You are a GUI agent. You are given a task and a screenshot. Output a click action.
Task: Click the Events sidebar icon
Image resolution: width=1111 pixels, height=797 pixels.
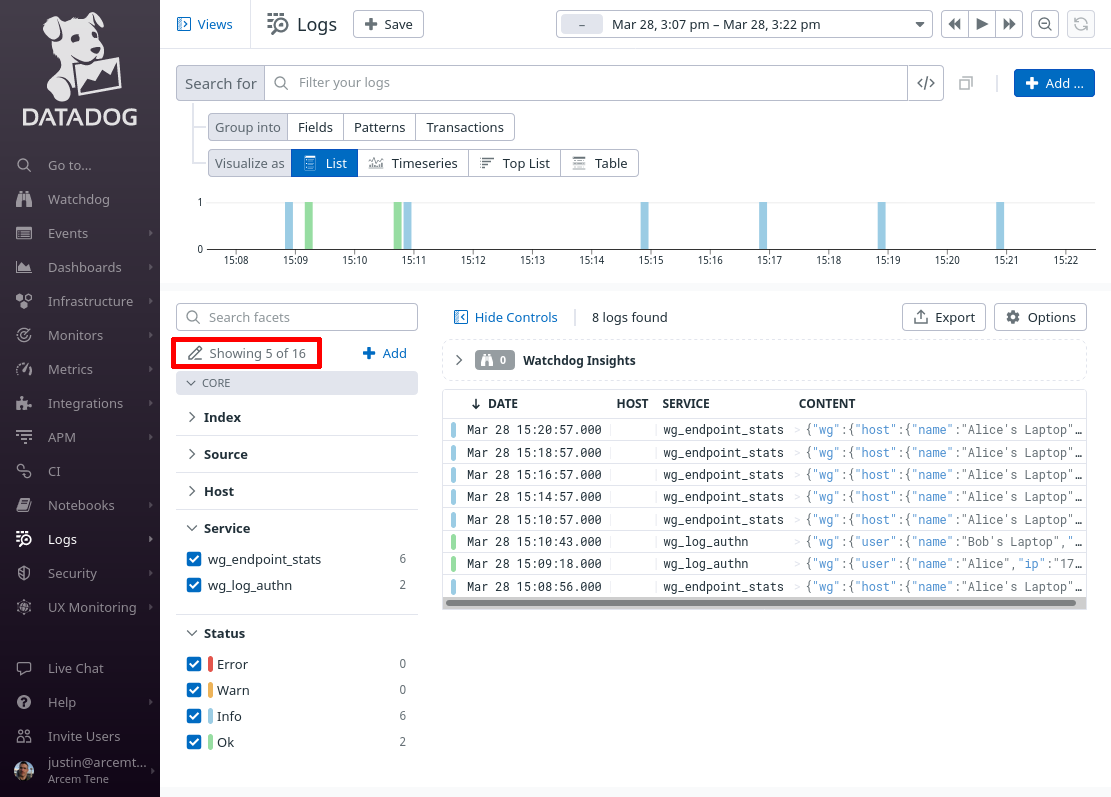pyautogui.click(x=24, y=233)
